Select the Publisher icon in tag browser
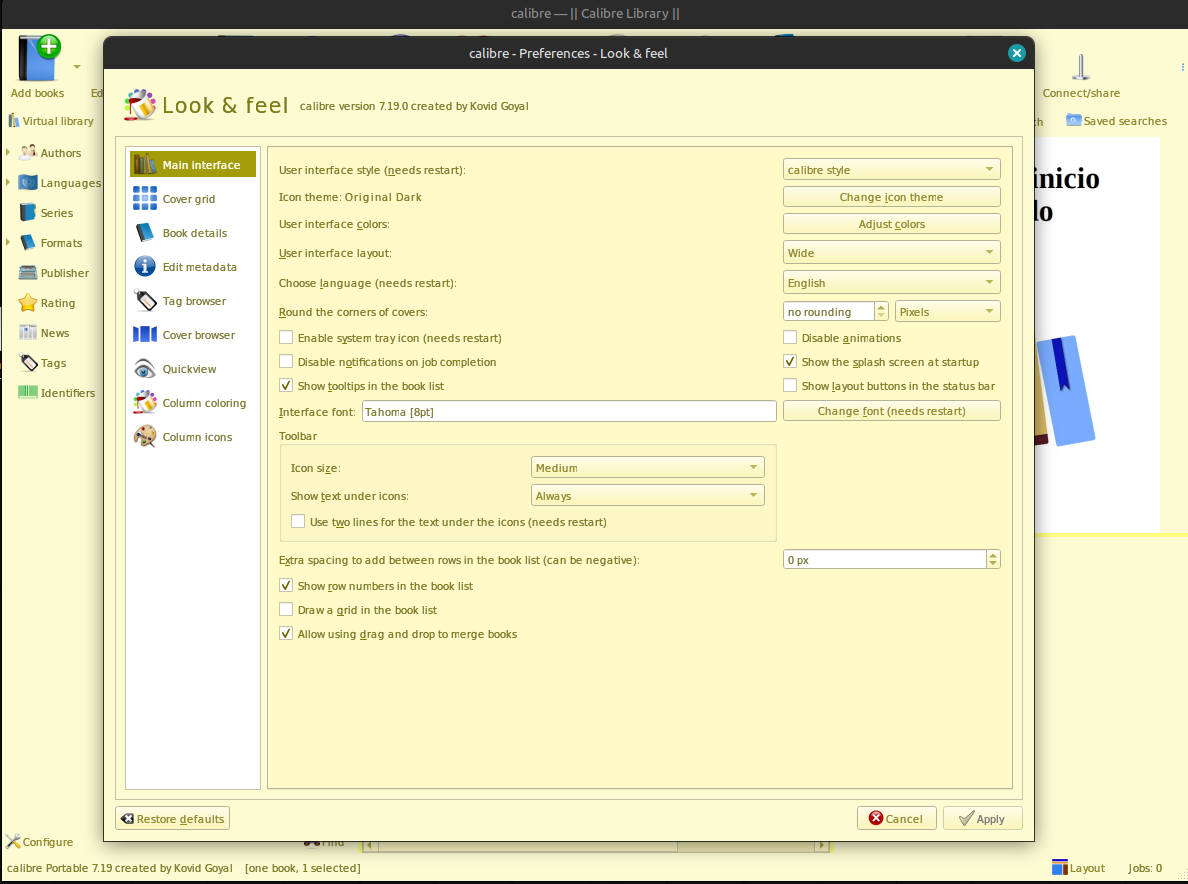Image resolution: width=1188 pixels, height=884 pixels. 28,273
